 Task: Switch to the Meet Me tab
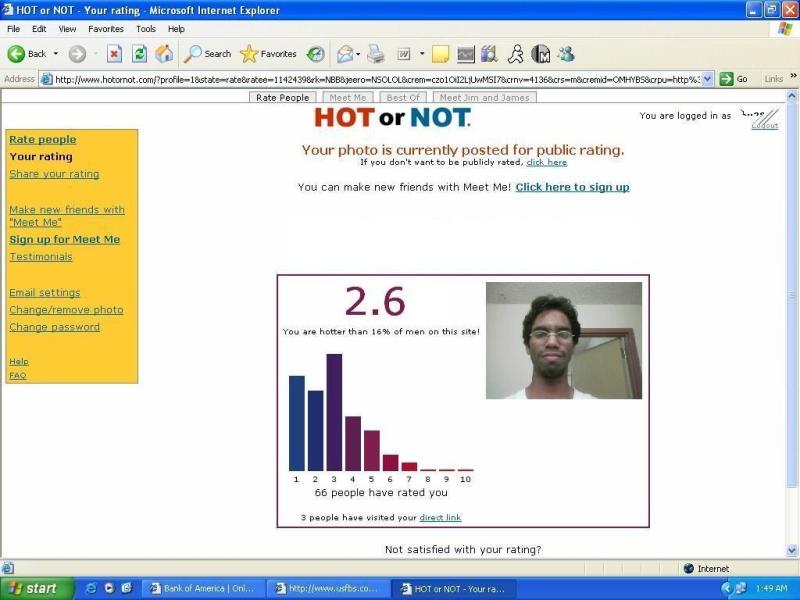347,97
